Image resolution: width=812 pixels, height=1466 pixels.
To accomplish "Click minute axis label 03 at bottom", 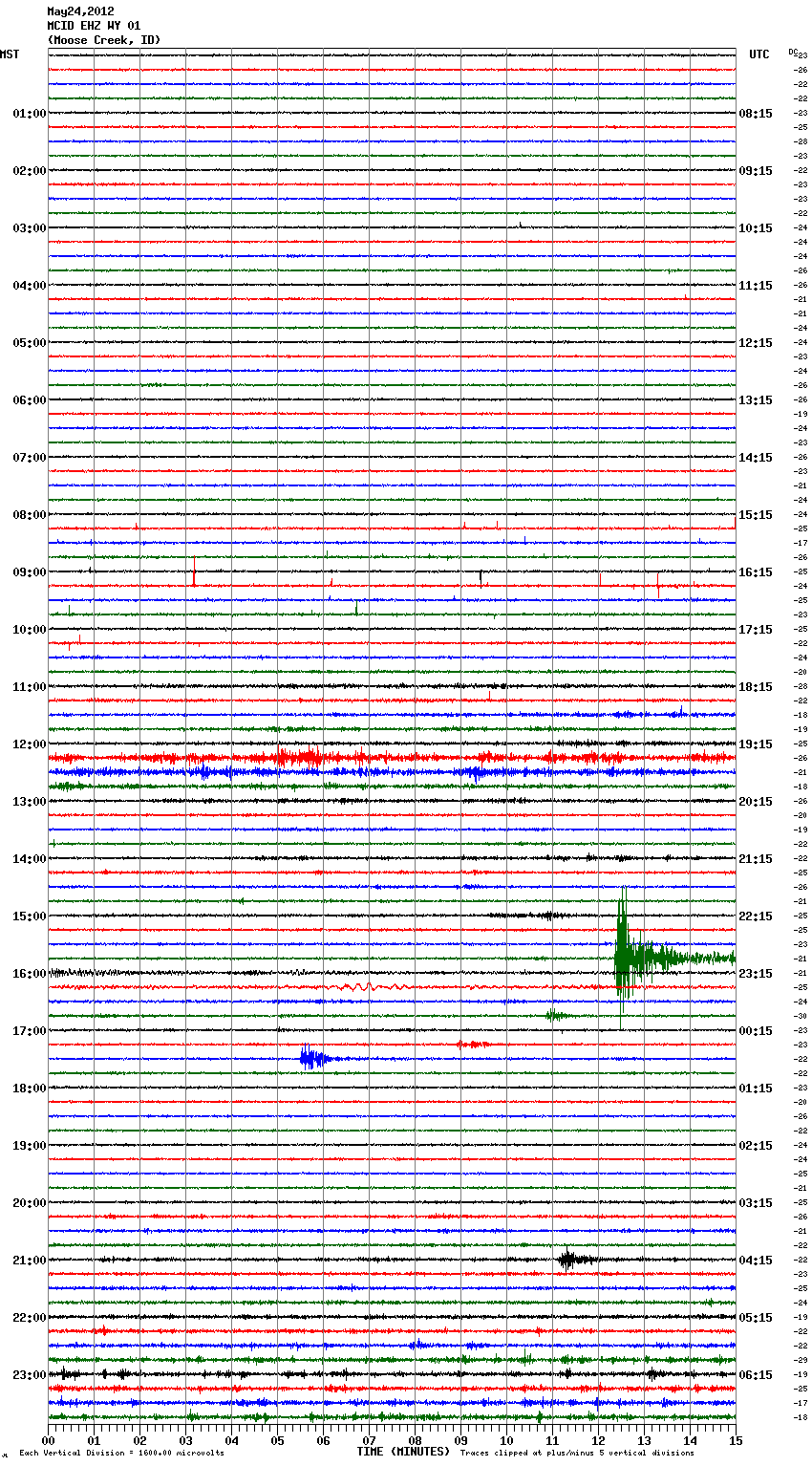I will (185, 1440).
